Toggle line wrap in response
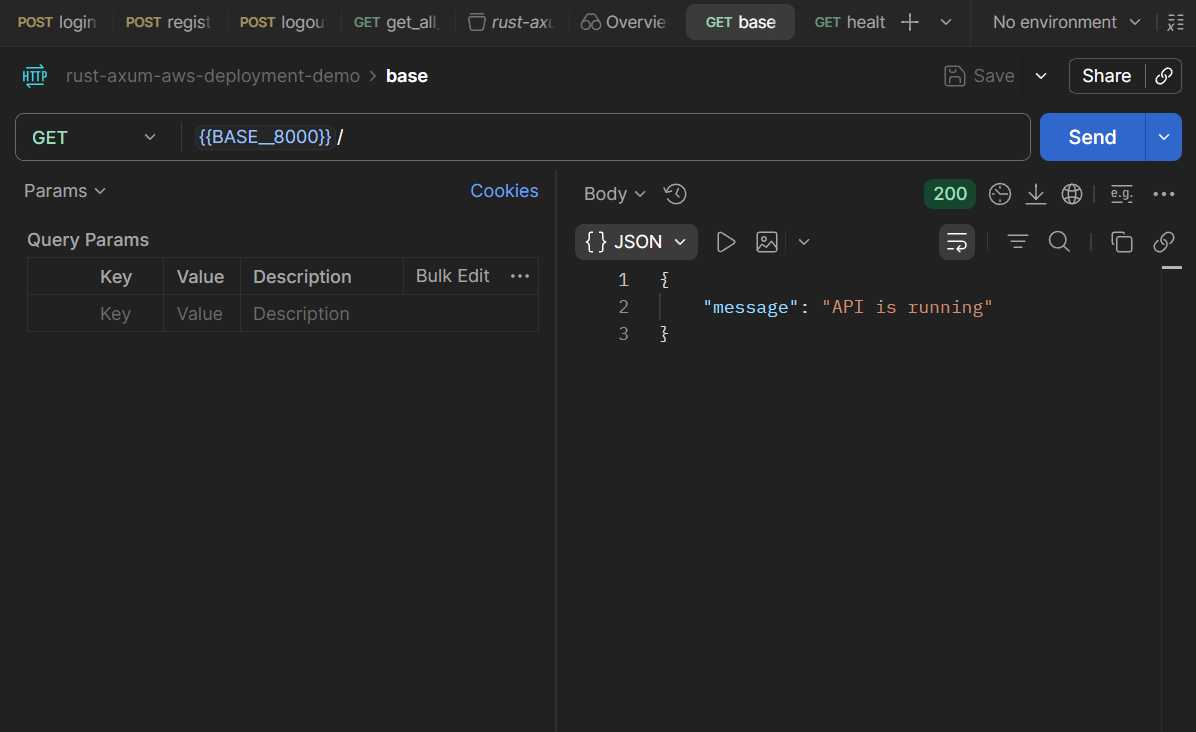Screen dimensions: 1196x732 click(x=956, y=242)
